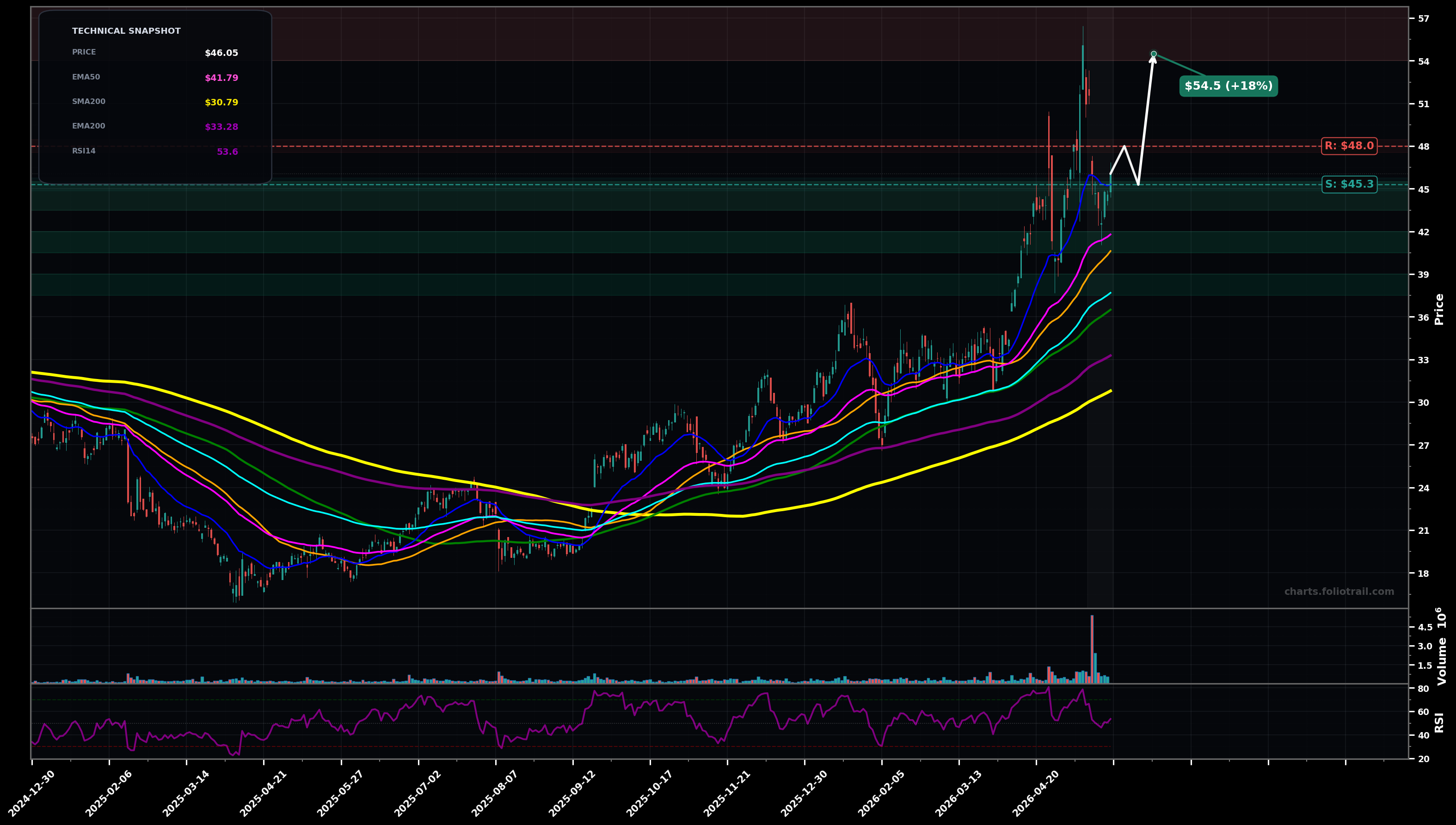Click the TECHNICAL SNAPSHOT heading
Screen dimensions: 1456x825
[x=126, y=31]
